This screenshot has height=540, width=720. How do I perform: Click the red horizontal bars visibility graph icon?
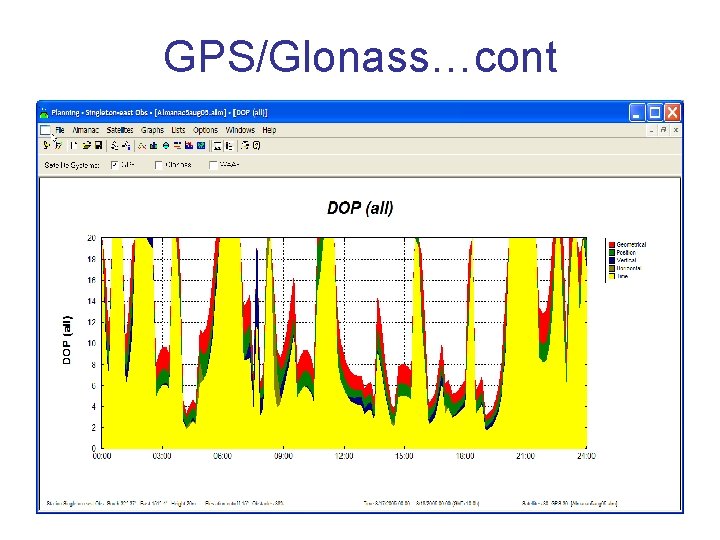point(177,146)
